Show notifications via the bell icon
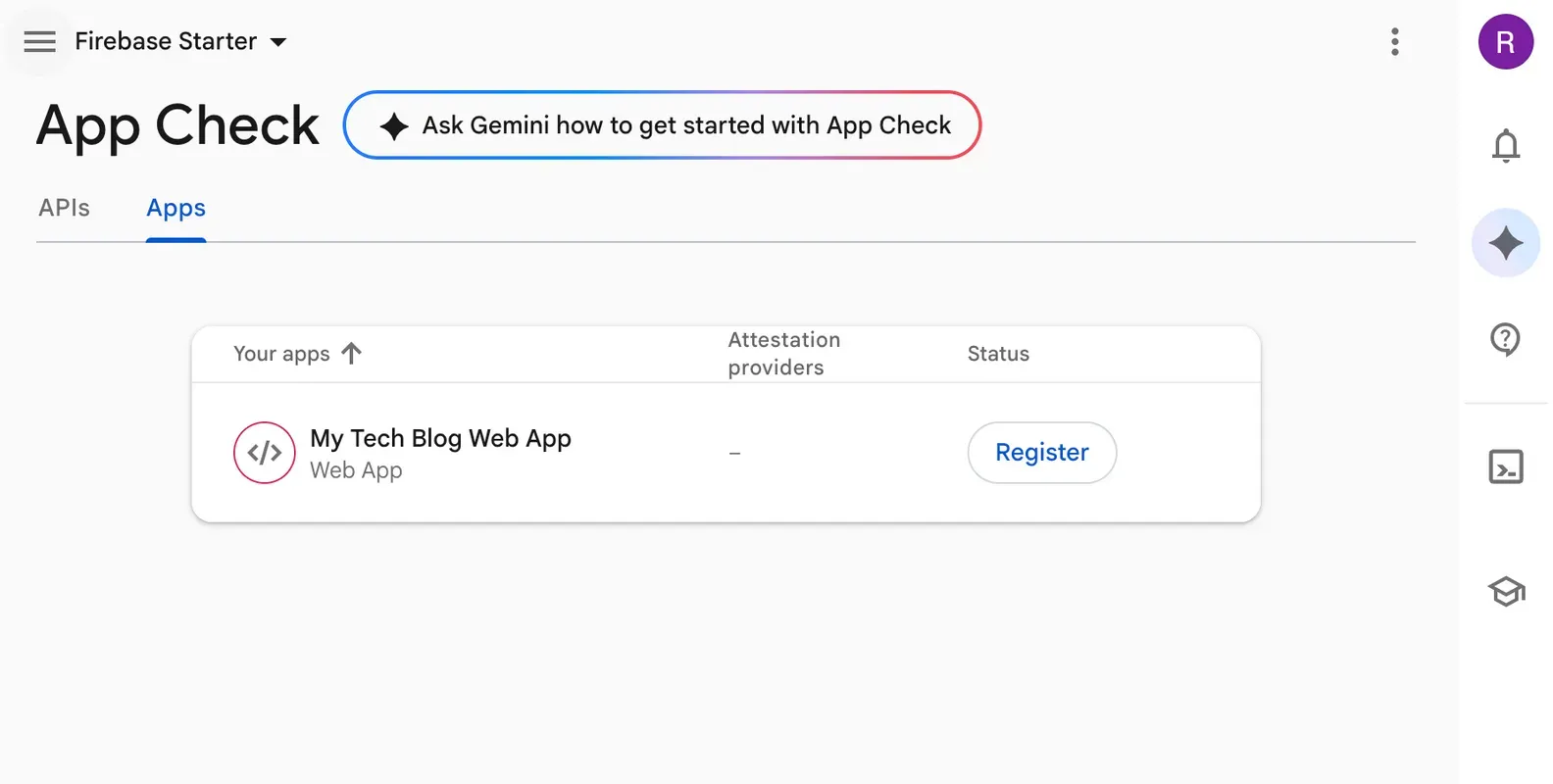Viewport: 1553px width, 784px height. click(1505, 146)
